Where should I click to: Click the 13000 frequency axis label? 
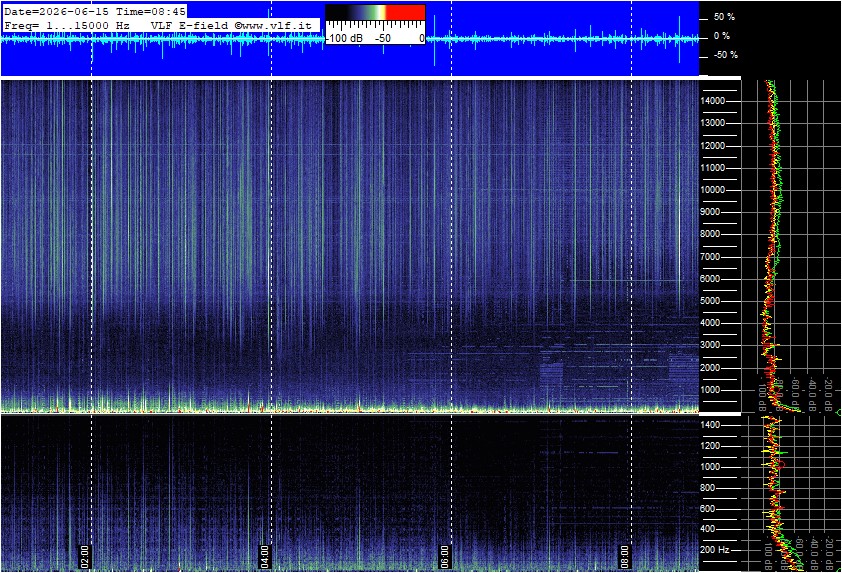pyautogui.click(x=713, y=123)
